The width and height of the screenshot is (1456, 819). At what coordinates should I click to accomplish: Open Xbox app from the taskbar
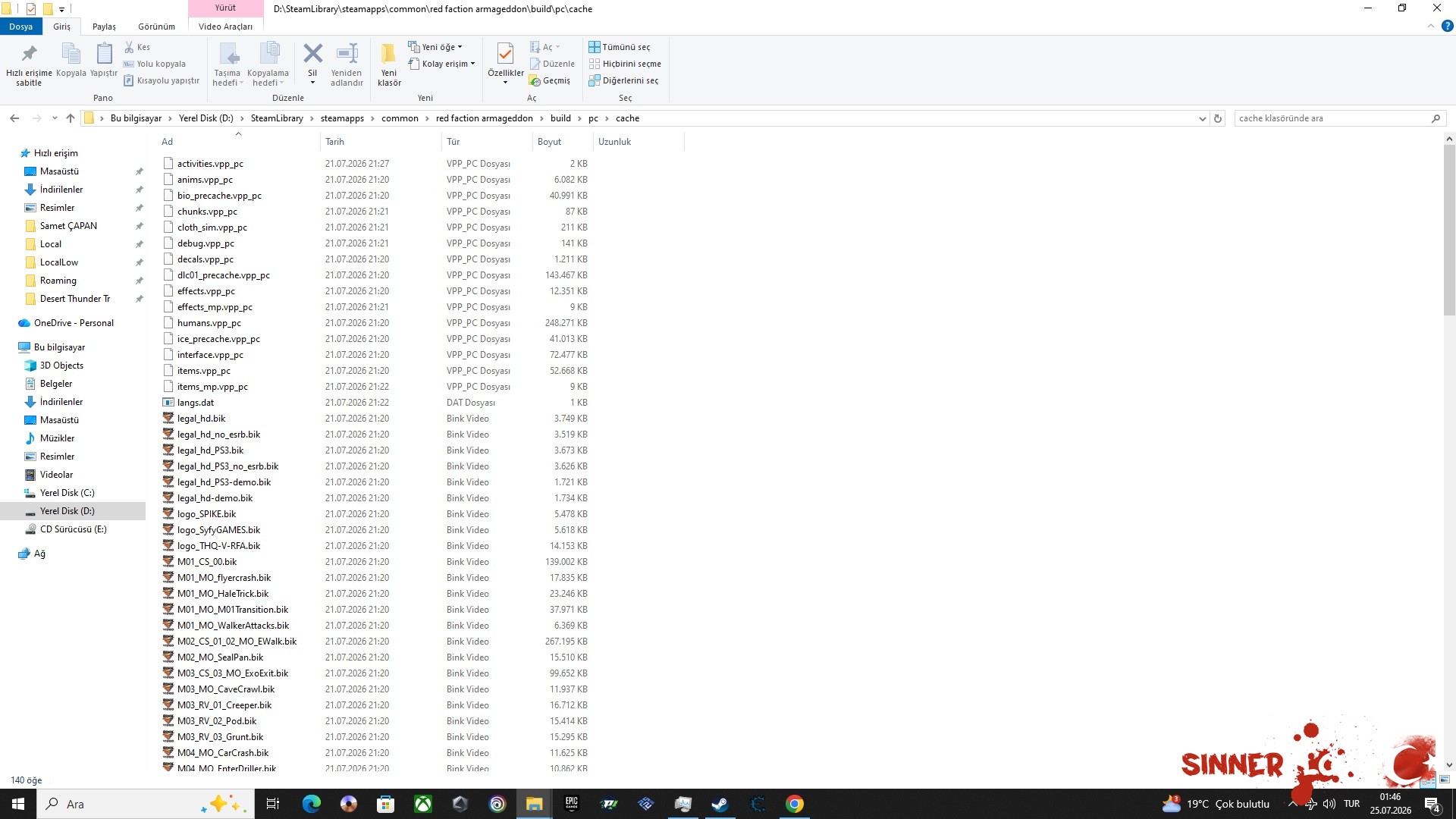click(x=423, y=804)
